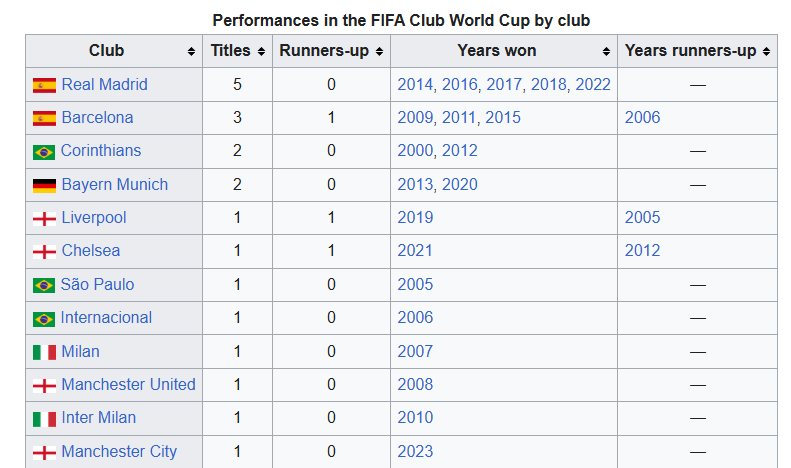Click Germany flag icon beside Bayern Munich

point(44,185)
